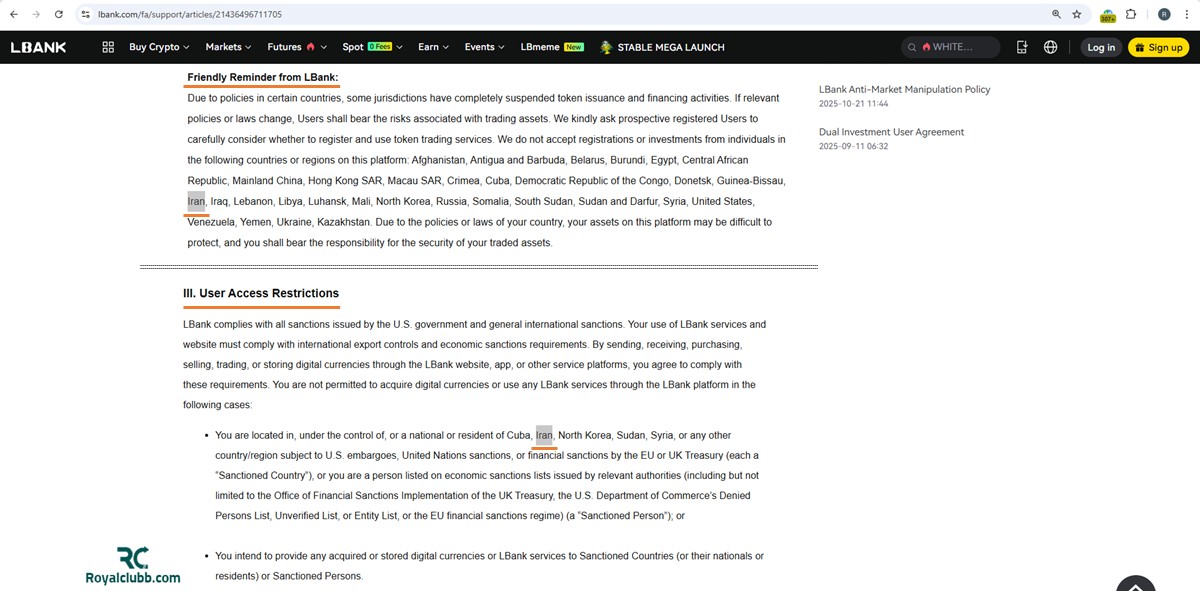Click the globe language icon
The width and height of the screenshot is (1200, 600).
pyautogui.click(x=1050, y=47)
